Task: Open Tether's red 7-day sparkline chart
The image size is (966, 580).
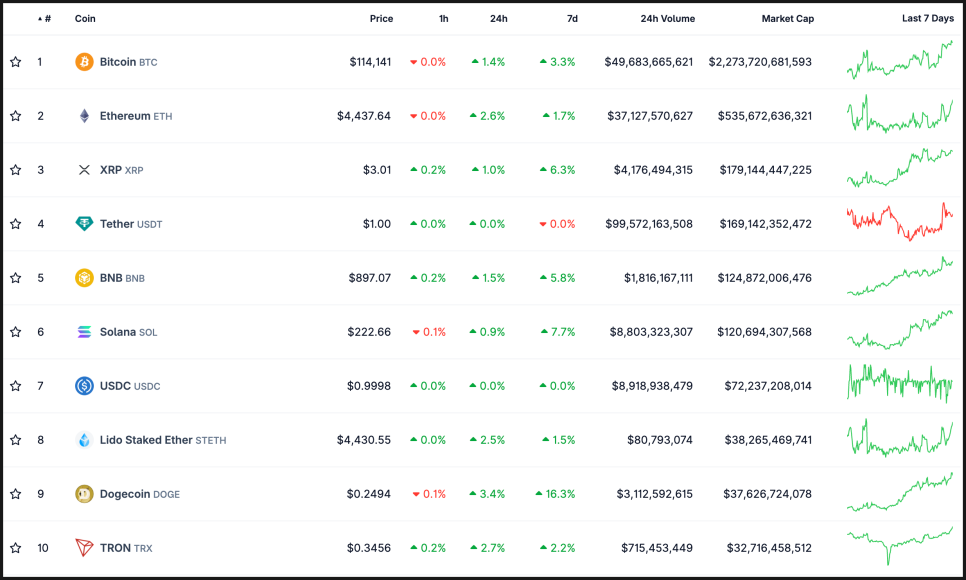Action: pyautogui.click(x=900, y=221)
